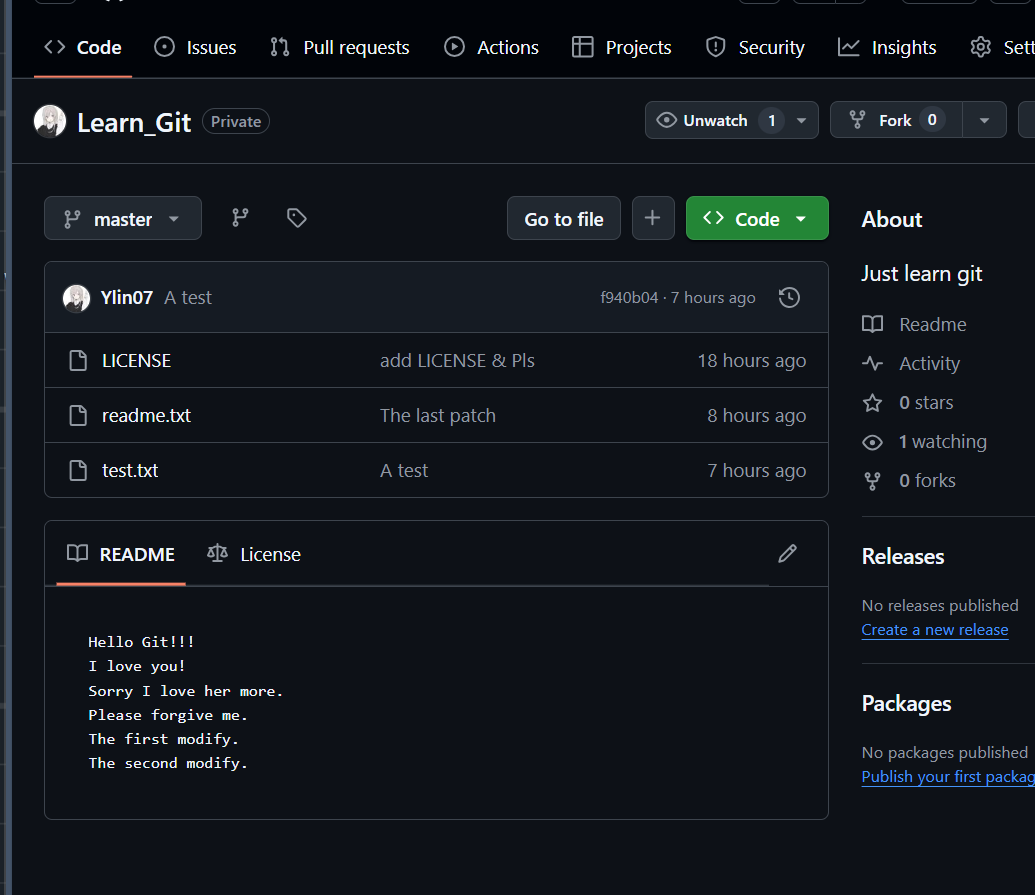1035x895 pixels.
Task: Edit README with pencil icon
Action: point(787,553)
